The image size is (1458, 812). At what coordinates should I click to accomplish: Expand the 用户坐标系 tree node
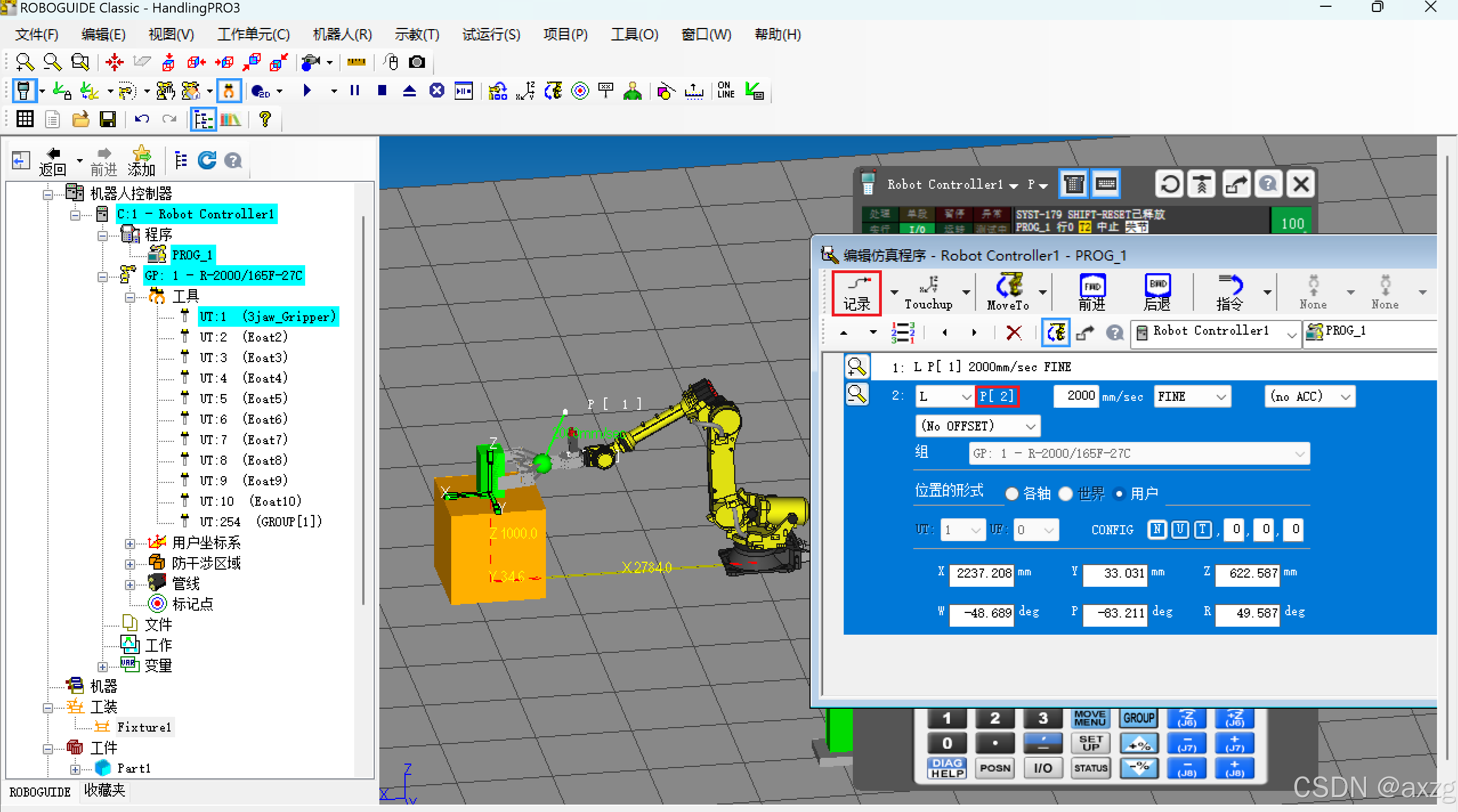tap(130, 543)
